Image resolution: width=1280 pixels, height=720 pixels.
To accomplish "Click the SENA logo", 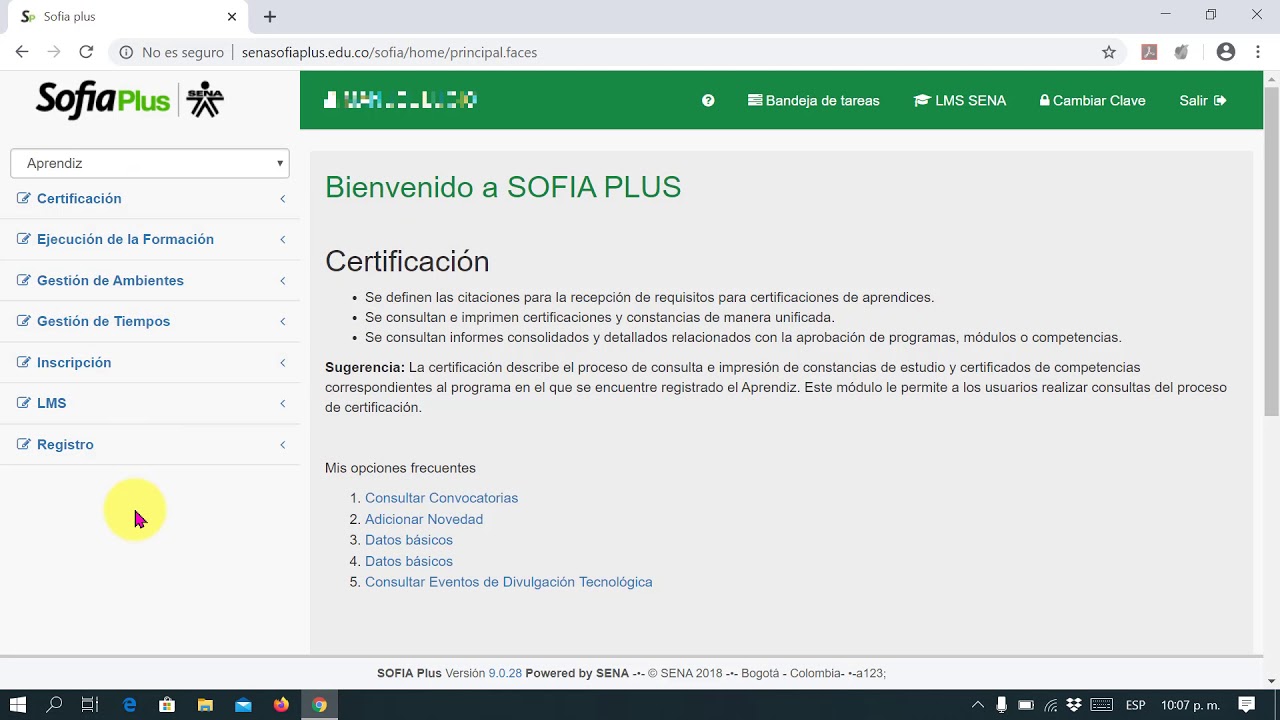I will tap(205, 99).
